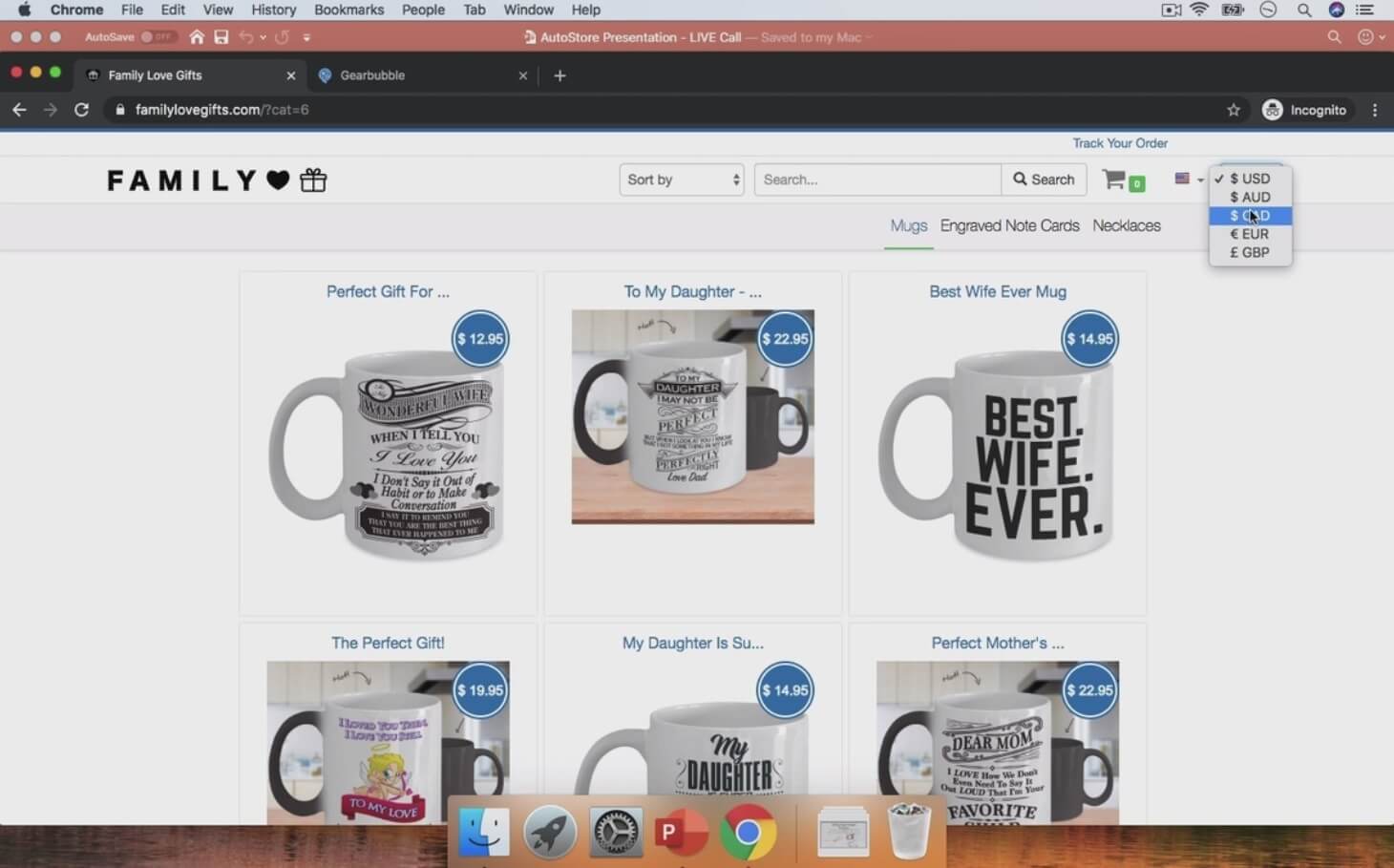The width and height of the screenshot is (1394, 868).
Task: Choose € EUR in the currency list
Action: click(1250, 234)
